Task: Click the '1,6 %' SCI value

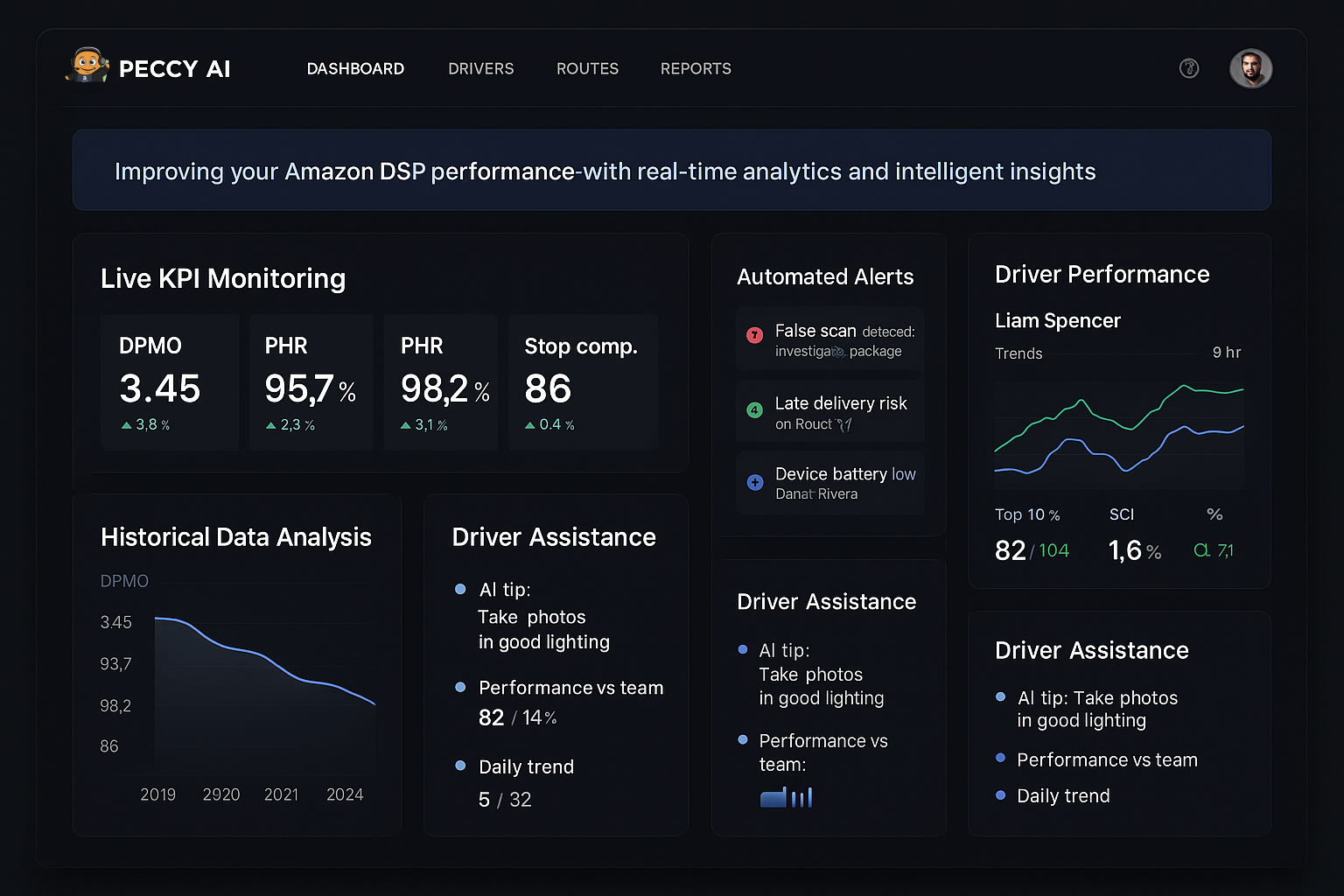Action: click(x=1135, y=550)
